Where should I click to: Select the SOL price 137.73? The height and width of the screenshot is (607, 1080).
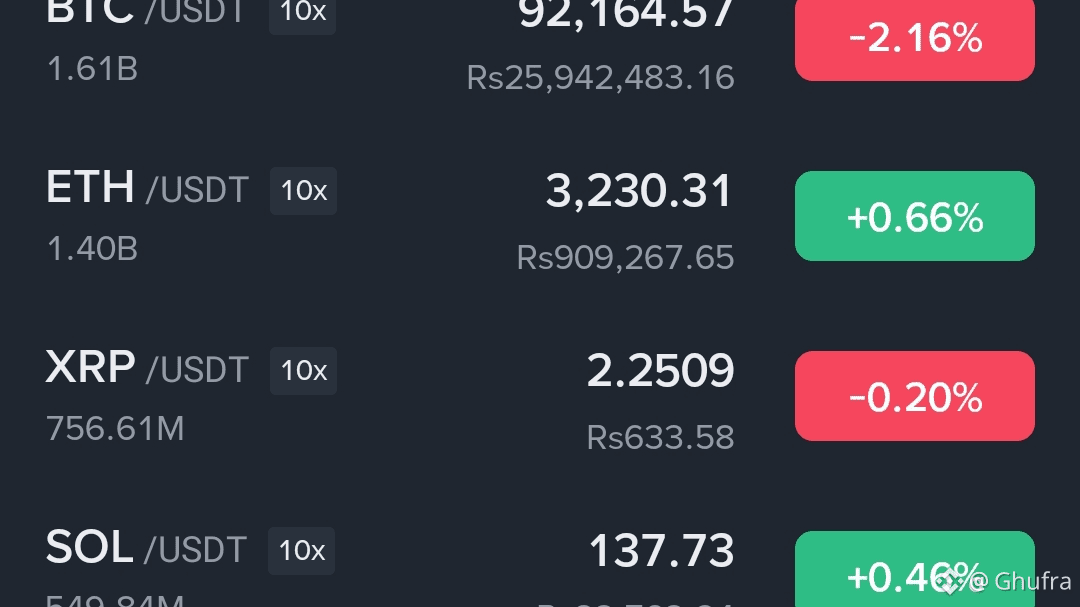tap(661, 551)
